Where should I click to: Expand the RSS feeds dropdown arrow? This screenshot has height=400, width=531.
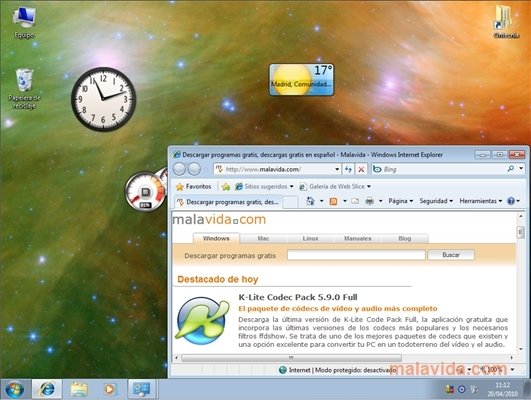click(x=345, y=201)
